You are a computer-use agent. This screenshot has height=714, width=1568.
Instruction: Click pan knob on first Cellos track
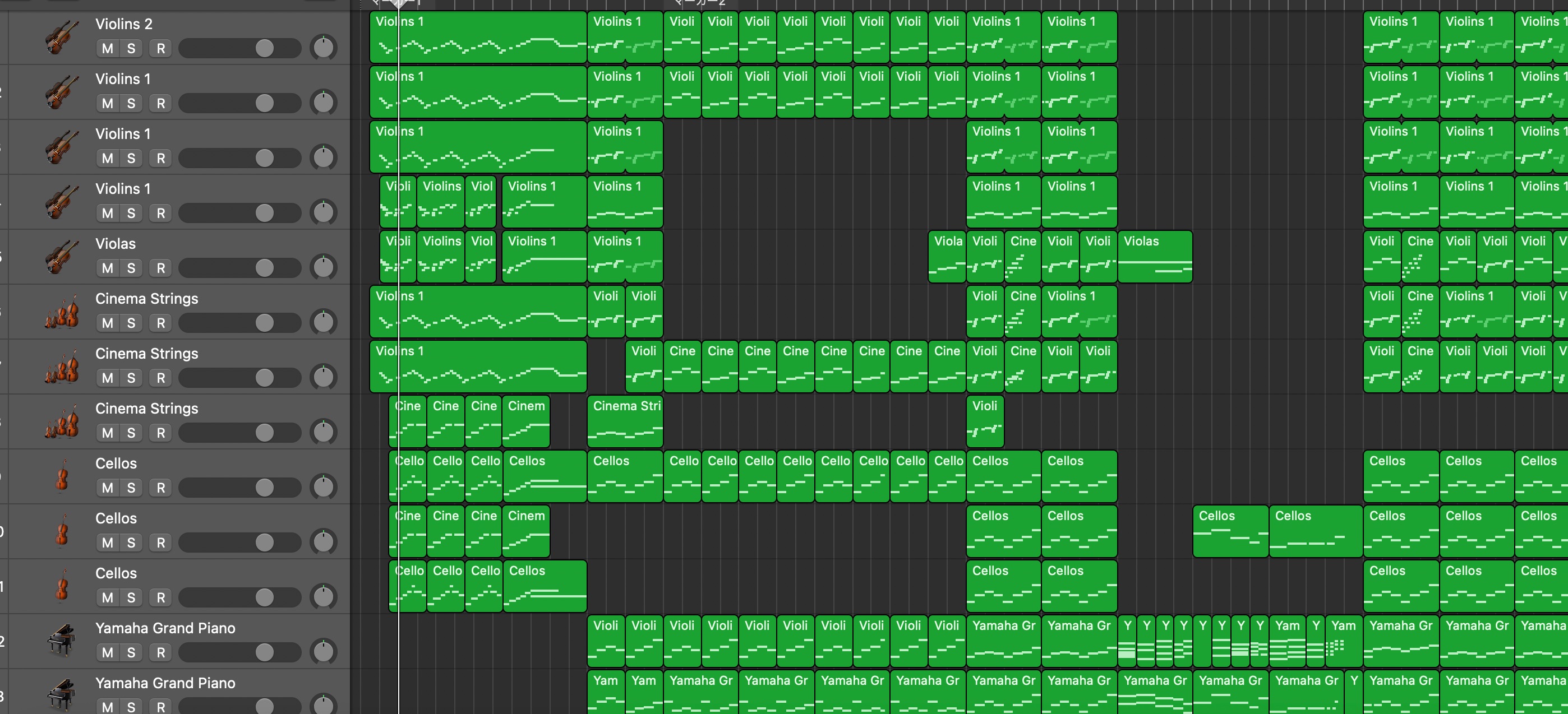(323, 487)
